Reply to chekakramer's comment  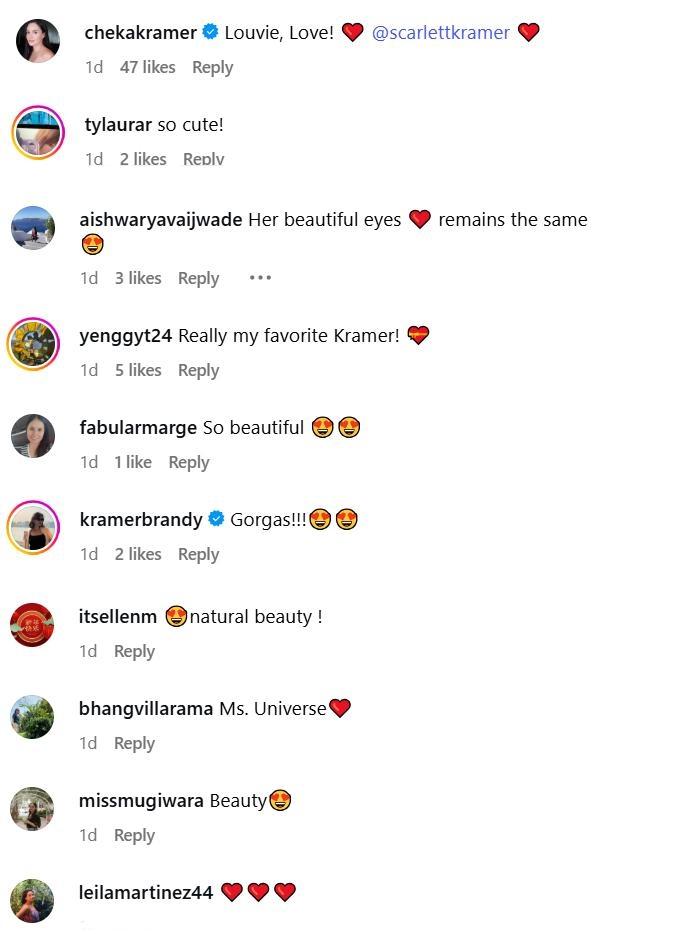pos(212,67)
